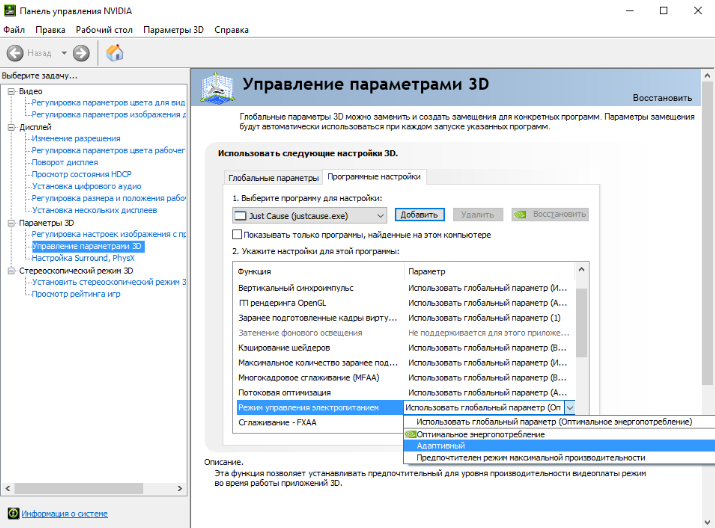Open 'Информация о системе' link

pos(63,514)
